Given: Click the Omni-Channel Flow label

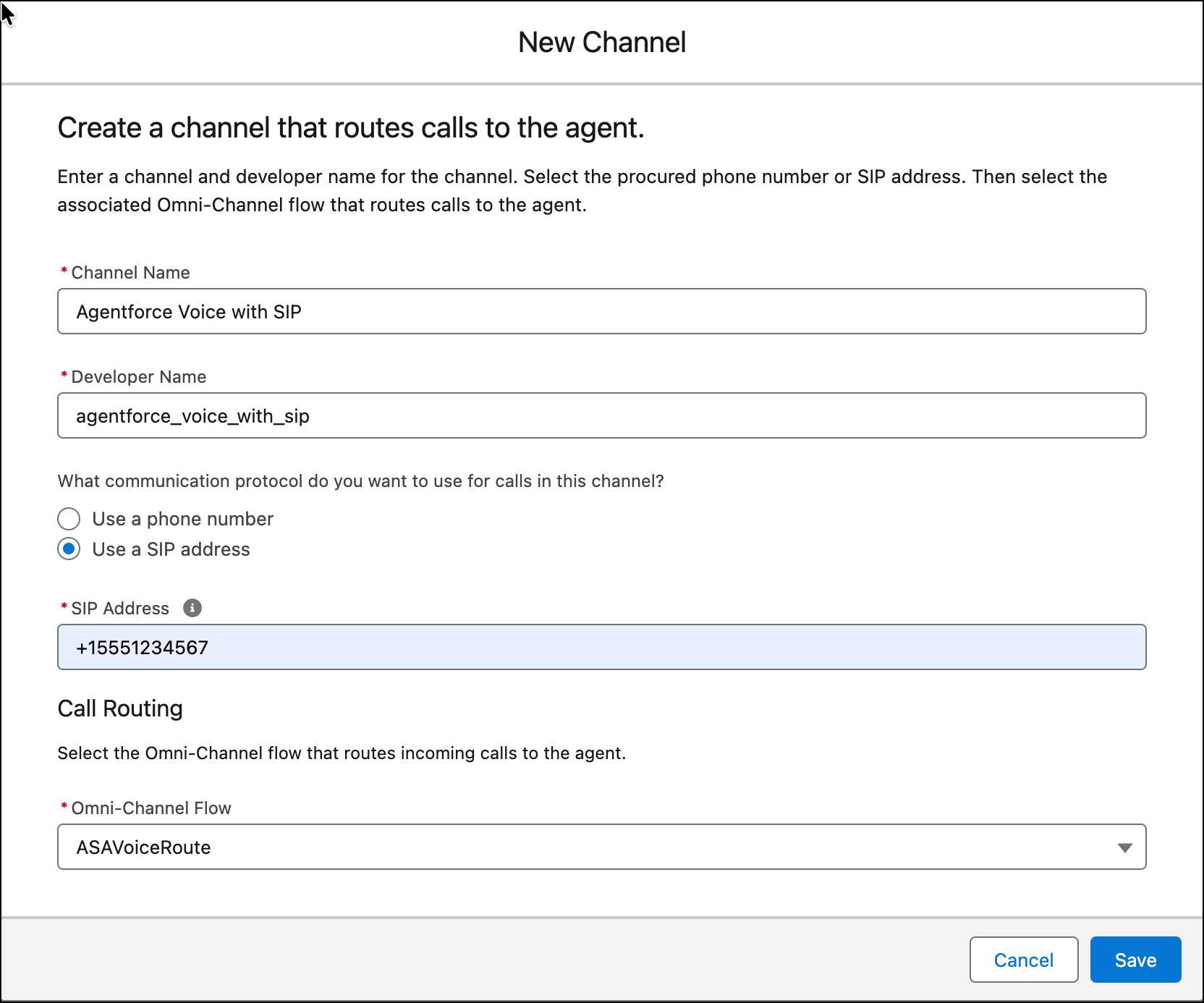Looking at the screenshot, I should [x=151, y=808].
